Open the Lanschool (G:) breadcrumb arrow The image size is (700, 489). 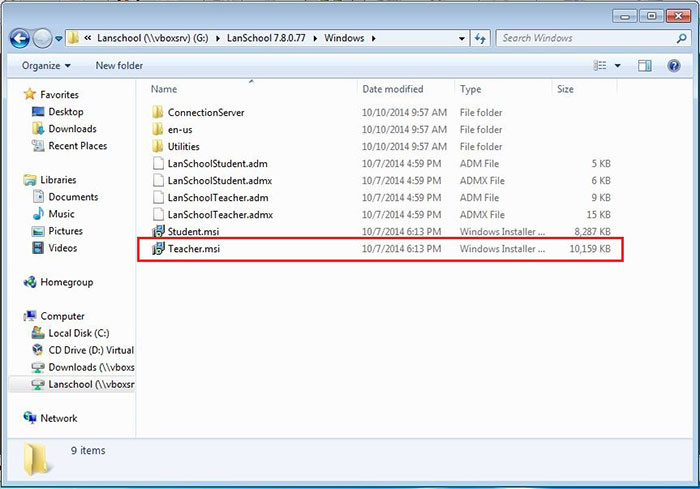click(218, 38)
